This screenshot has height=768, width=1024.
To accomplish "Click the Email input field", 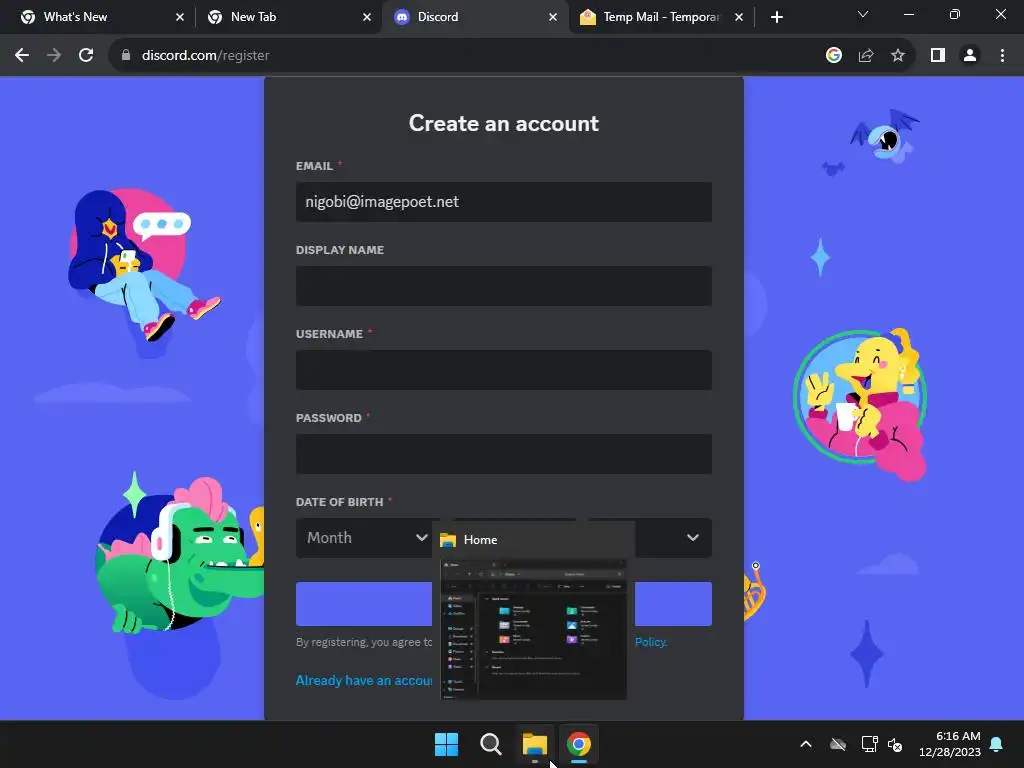I will click(504, 202).
